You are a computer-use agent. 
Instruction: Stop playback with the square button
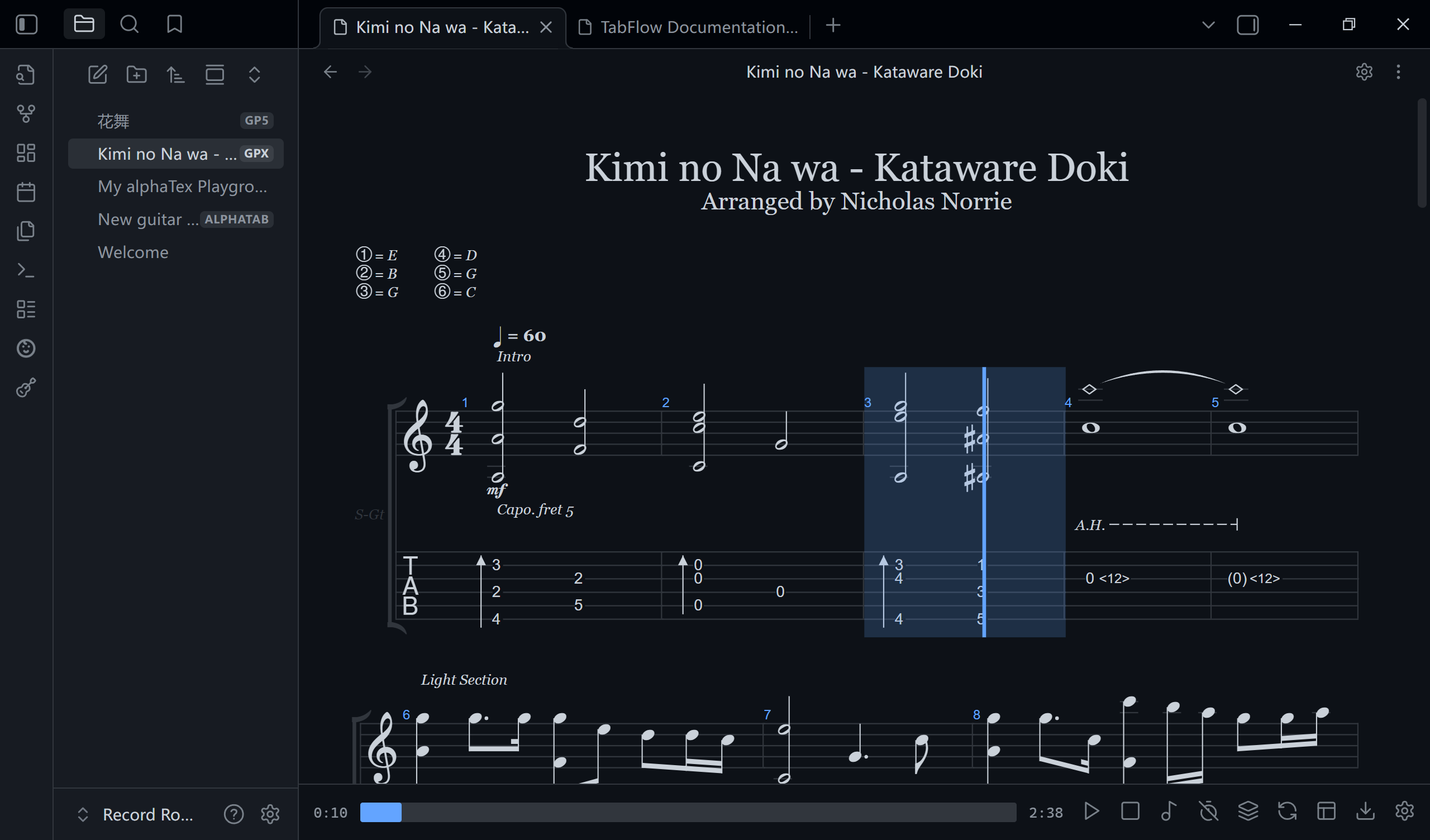coord(1131,811)
